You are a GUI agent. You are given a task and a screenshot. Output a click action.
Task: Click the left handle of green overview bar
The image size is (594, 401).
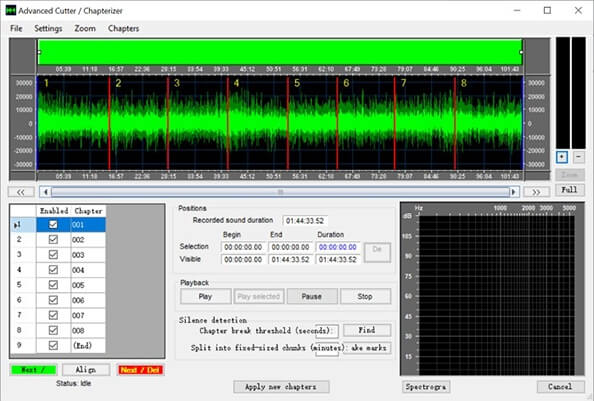pyautogui.click(x=39, y=52)
